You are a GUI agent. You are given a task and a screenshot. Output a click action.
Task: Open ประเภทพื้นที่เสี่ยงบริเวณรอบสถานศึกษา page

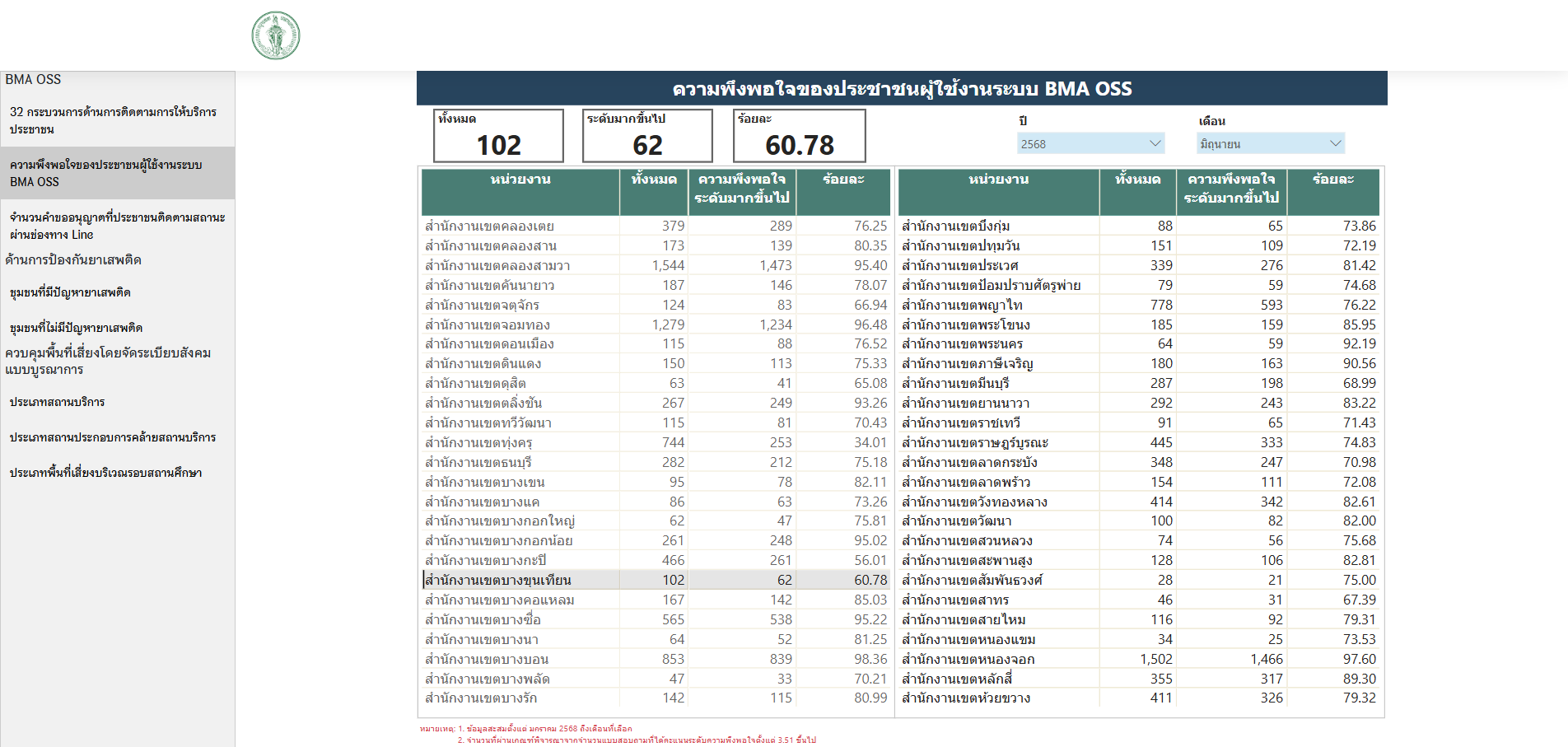point(105,473)
